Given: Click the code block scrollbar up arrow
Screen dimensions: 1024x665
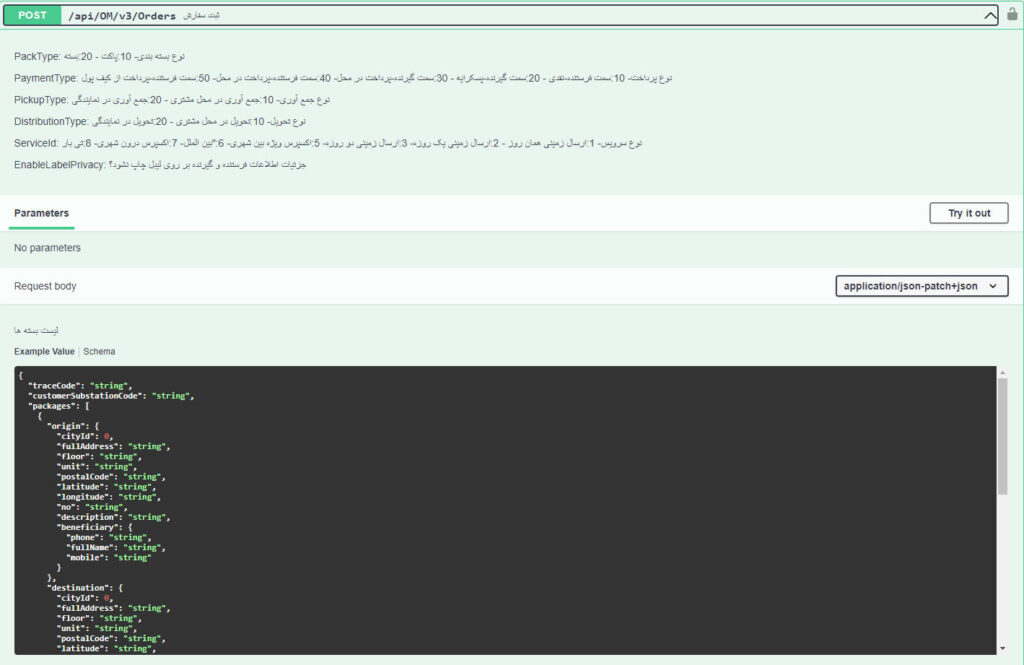Looking at the screenshot, I should pos(1002,373).
